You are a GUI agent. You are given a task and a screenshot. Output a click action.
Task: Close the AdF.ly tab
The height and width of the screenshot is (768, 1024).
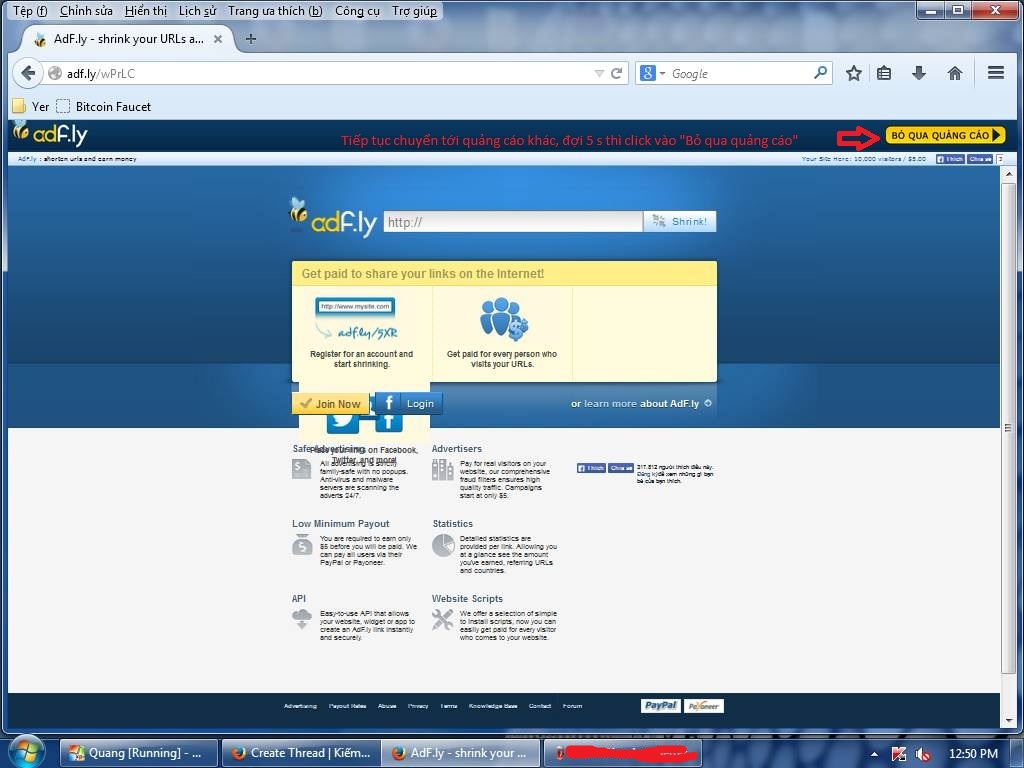(x=217, y=39)
